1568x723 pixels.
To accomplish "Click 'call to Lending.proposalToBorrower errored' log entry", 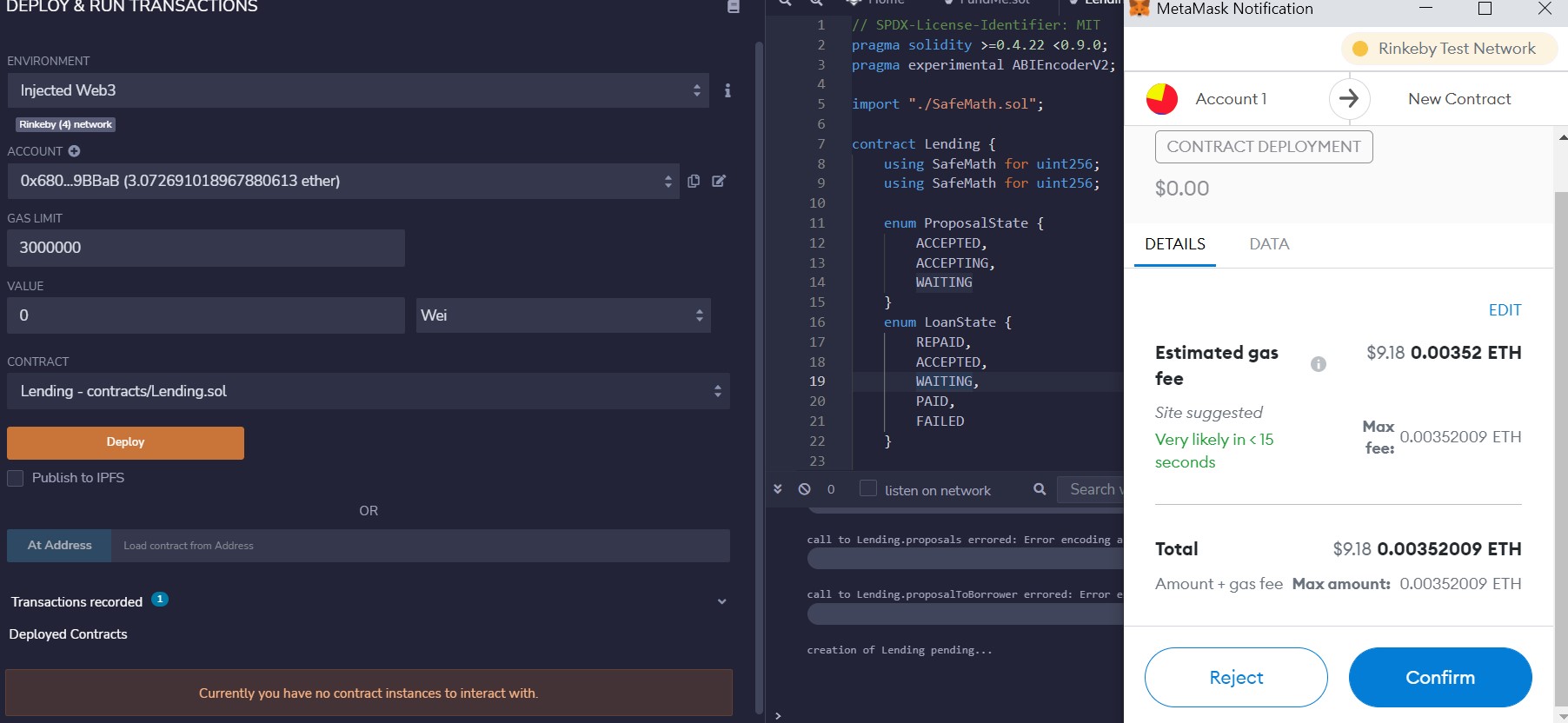I will point(965,594).
